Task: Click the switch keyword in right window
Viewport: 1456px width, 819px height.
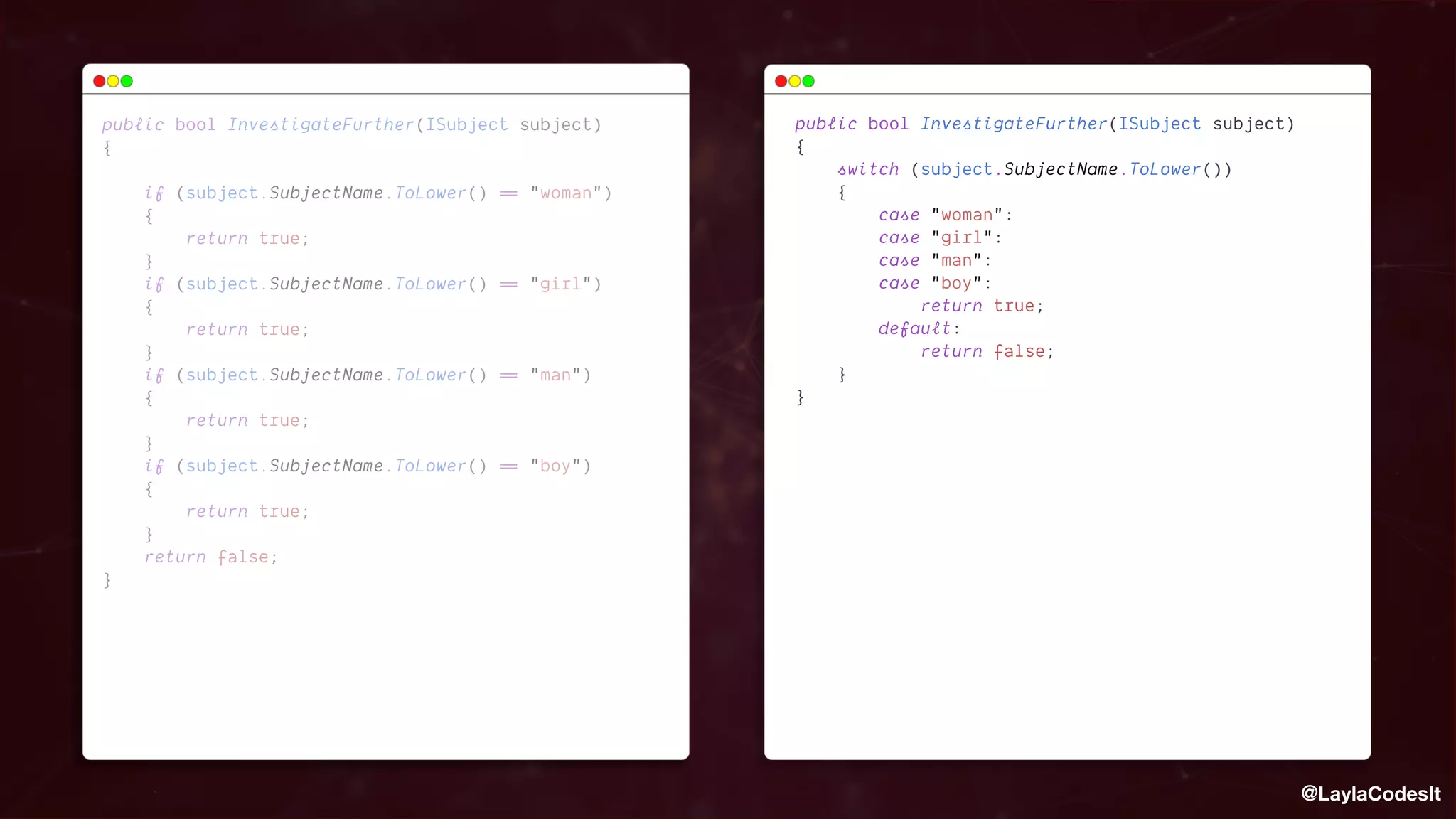Action: [x=868, y=169]
